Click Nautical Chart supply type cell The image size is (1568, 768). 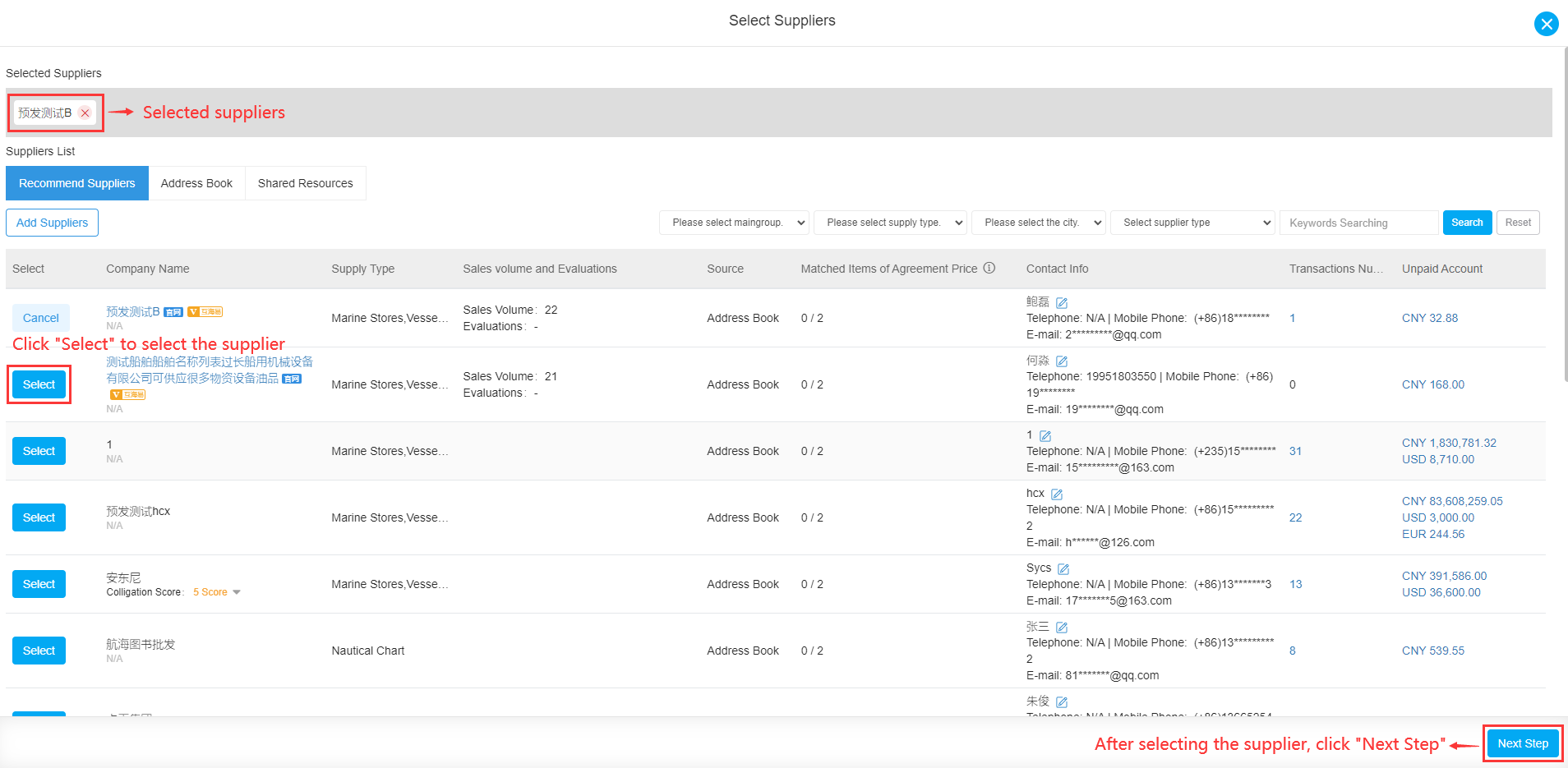click(367, 651)
